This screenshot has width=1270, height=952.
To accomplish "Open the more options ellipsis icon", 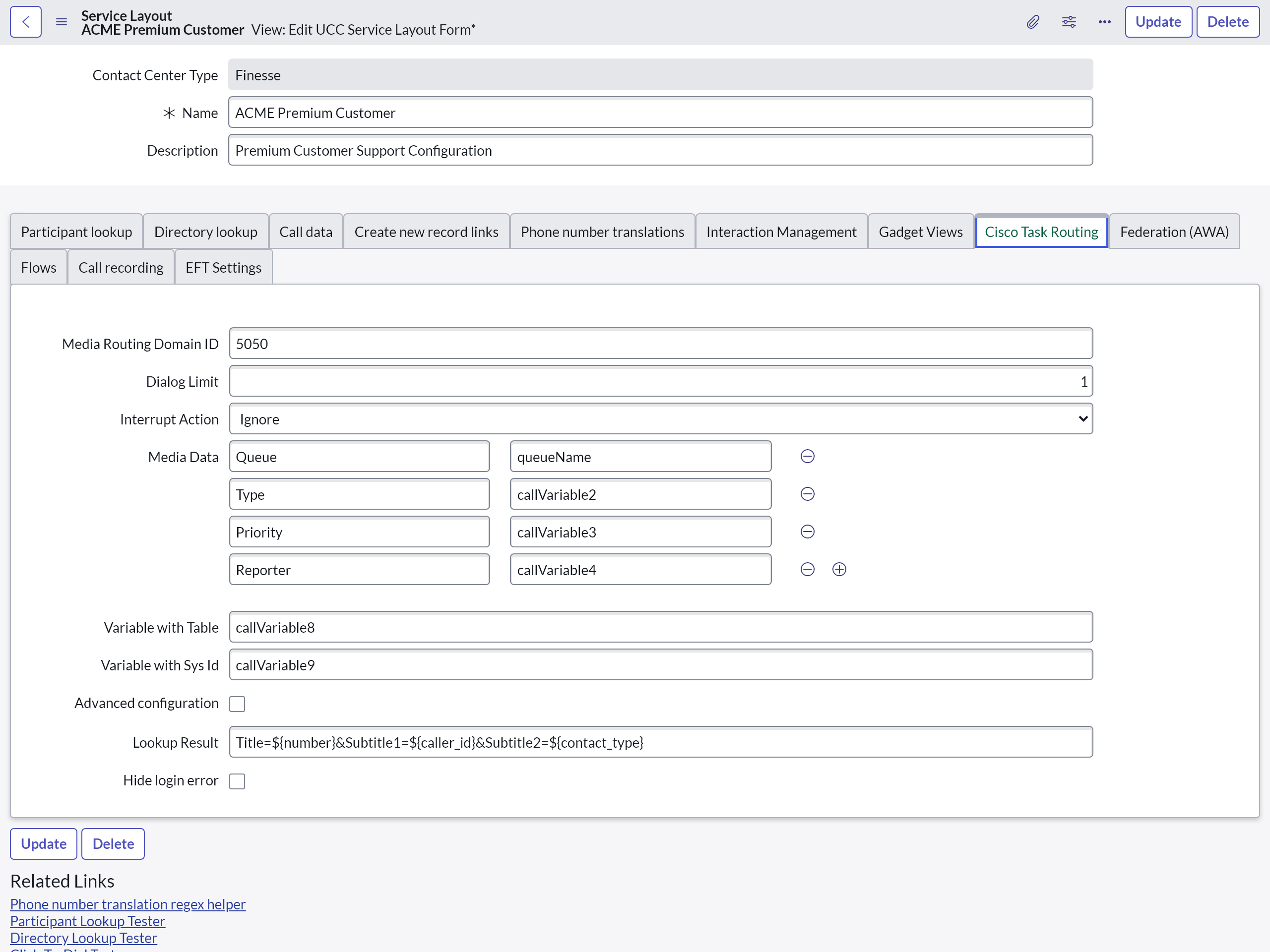I will pos(1104,22).
